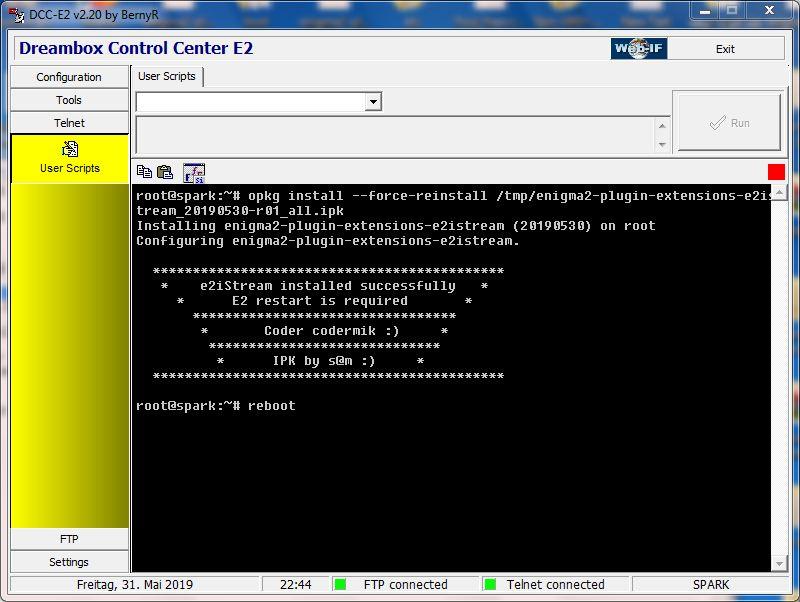Select the User Scripts sidebar item
The width and height of the screenshot is (800, 602).
point(70,159)
